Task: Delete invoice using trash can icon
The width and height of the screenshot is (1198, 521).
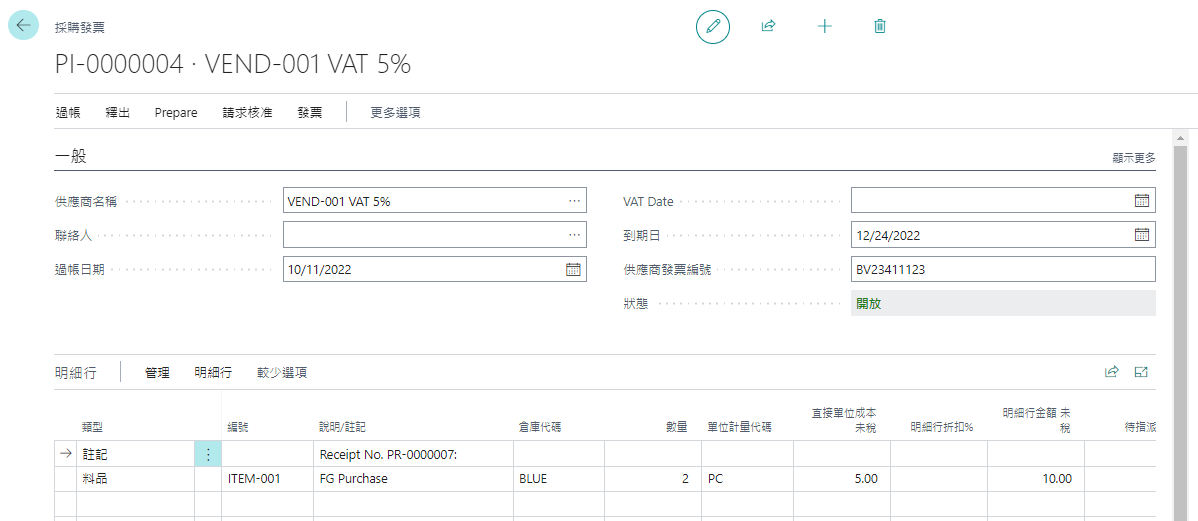Action: pyautogui.click(x=880, y=26)
